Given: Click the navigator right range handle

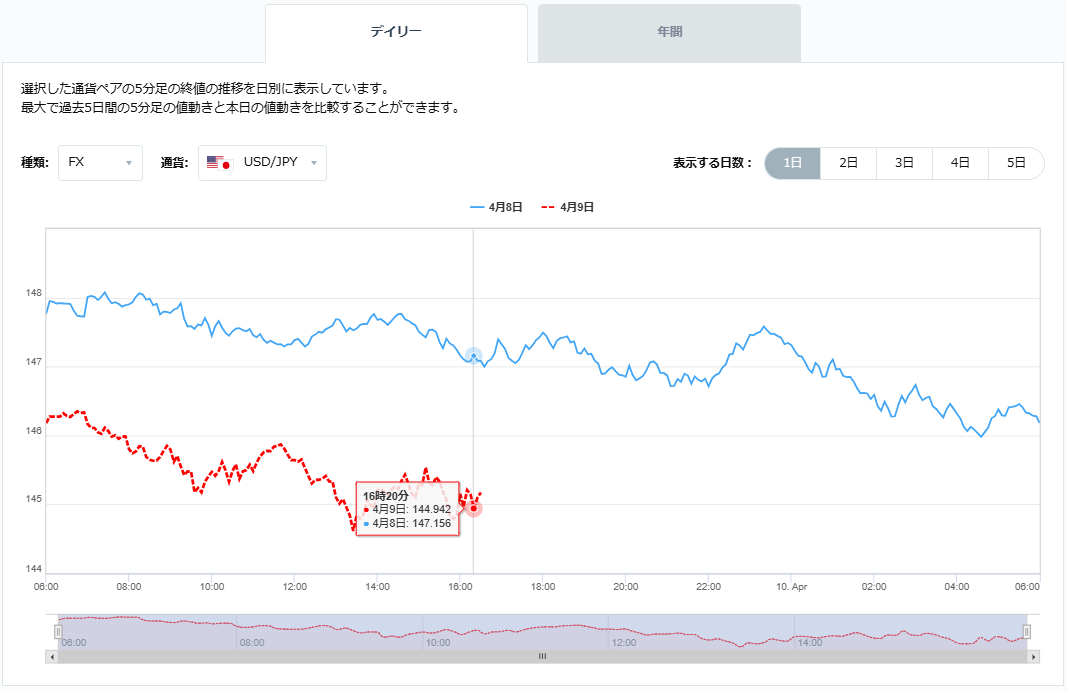Looking at the screenshot, I should [x=1027, y=632].
